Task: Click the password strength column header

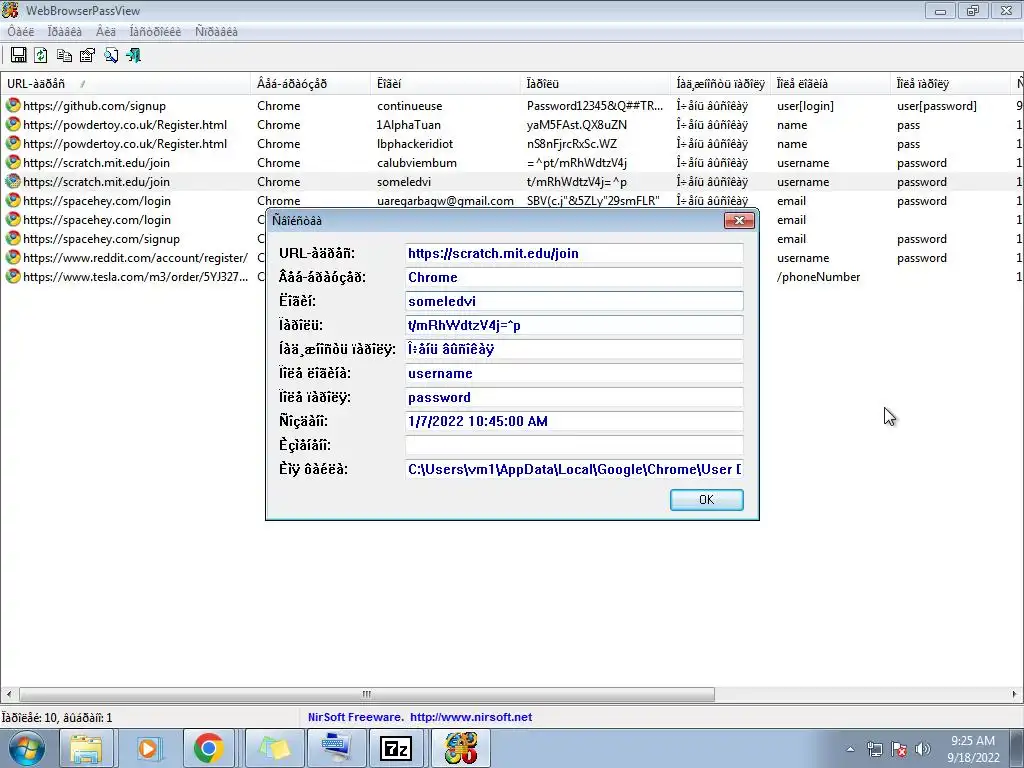Action: 720,84
